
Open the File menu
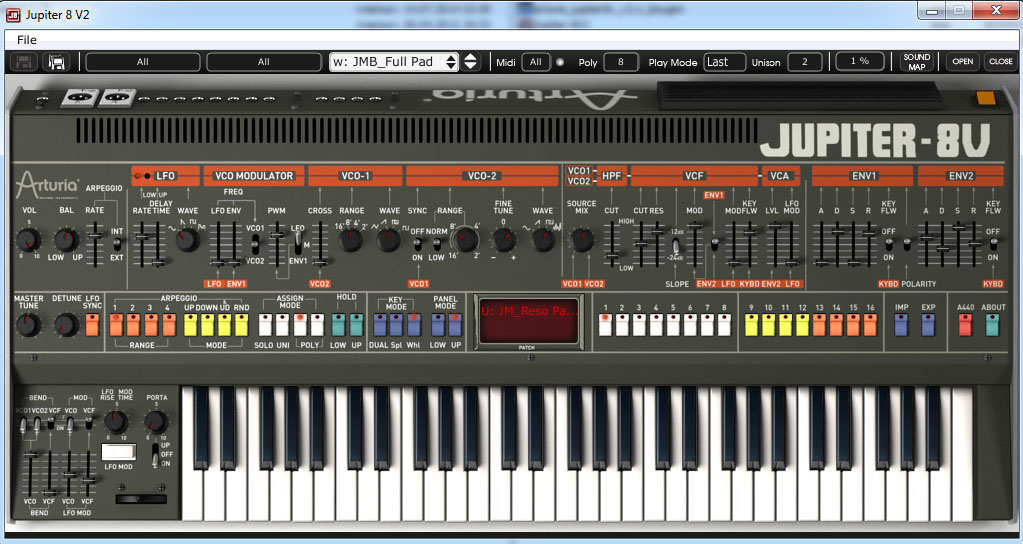(27, 40)
